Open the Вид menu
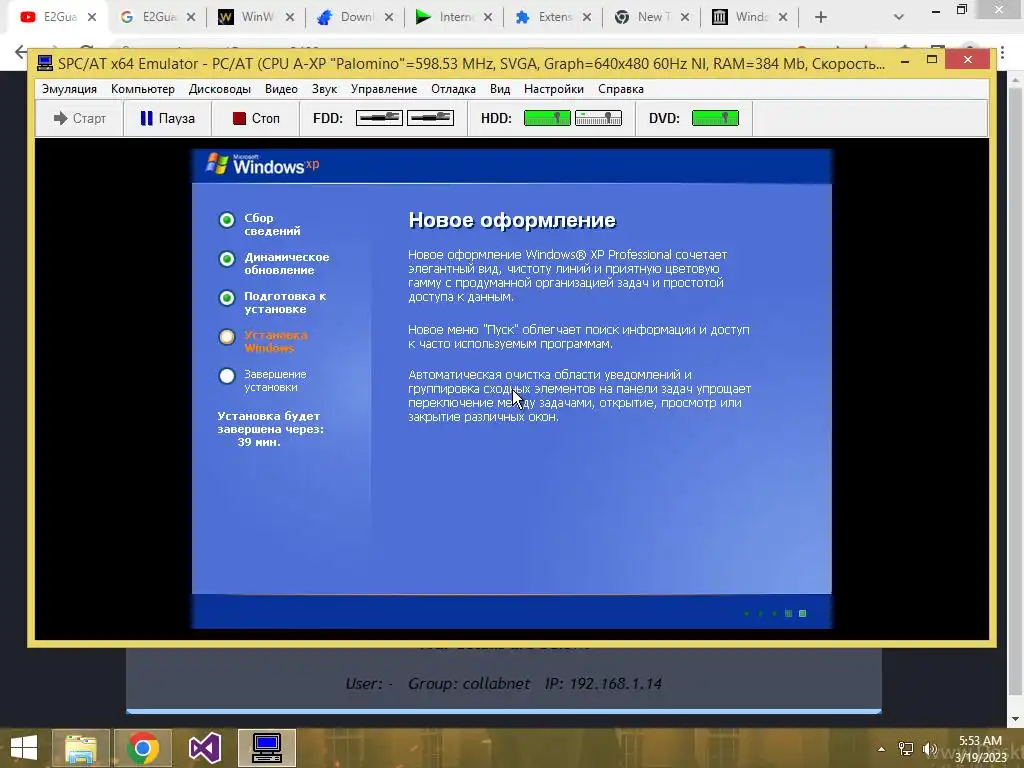1024x768 pixels. point(500,89)
